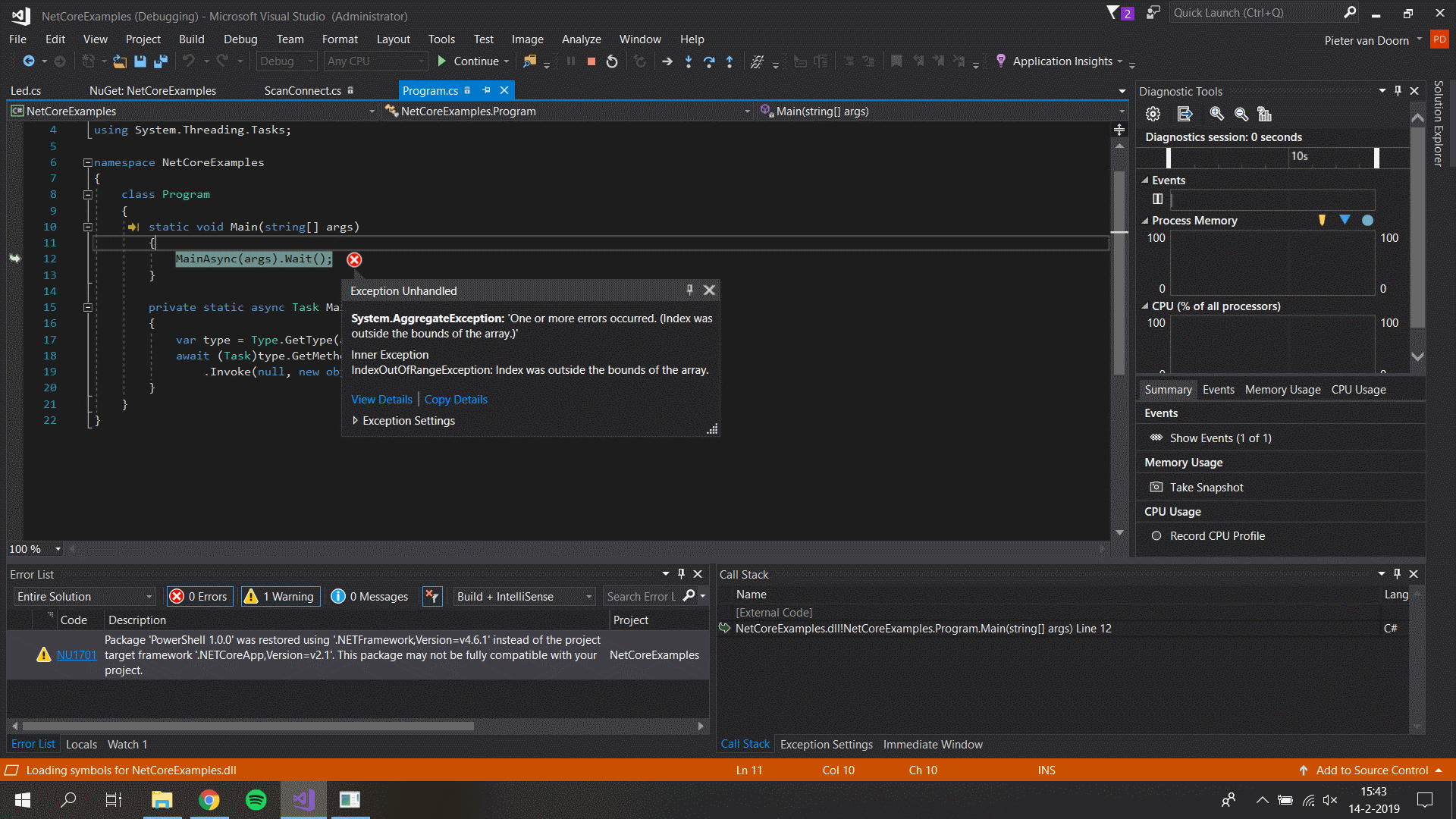The height and width of the screenshot is (819, 1456).
Task: Click the Diagnostic Tools Zoom In magnifier
Action: [x=1216, y=114]
